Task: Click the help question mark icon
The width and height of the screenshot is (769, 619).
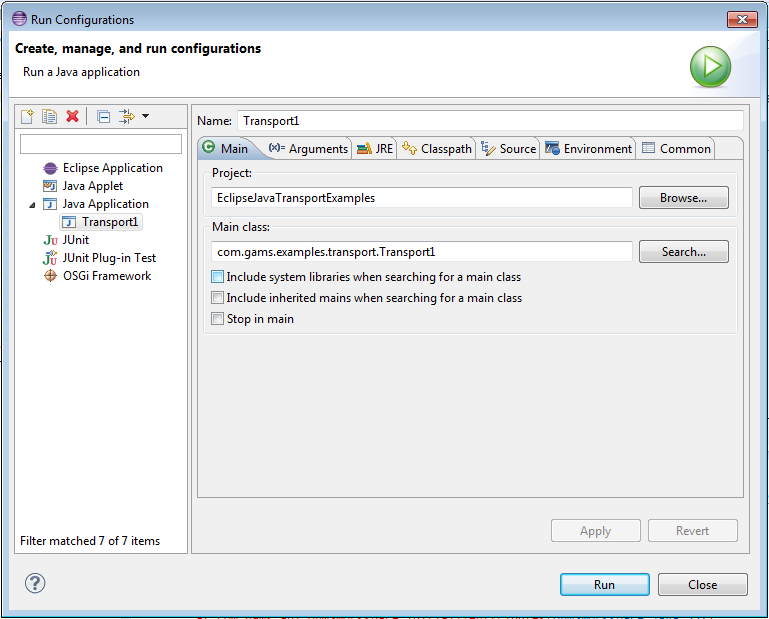Action: 35,584
